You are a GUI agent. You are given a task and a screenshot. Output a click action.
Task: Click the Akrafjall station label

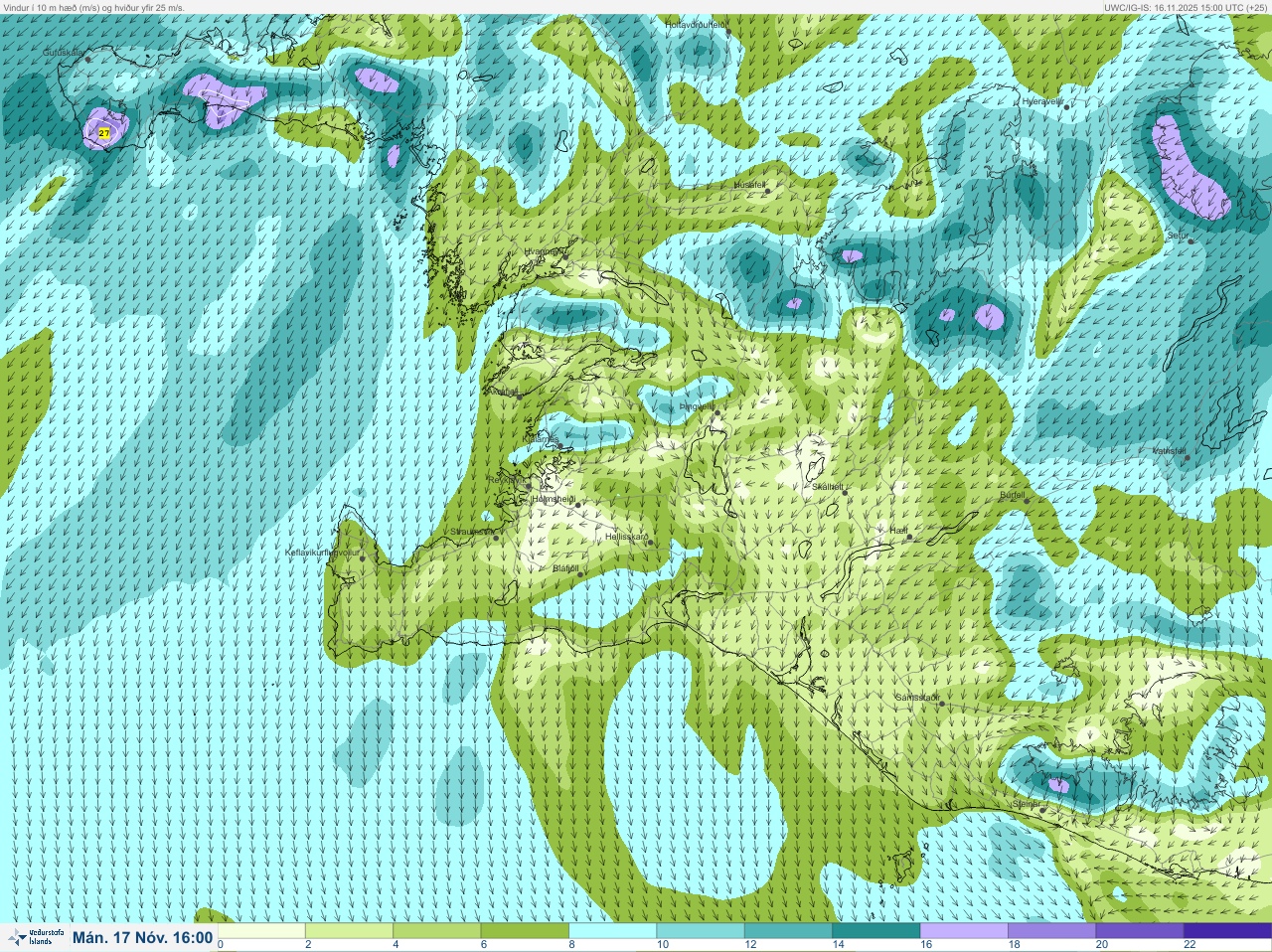(x=502, y=392)
